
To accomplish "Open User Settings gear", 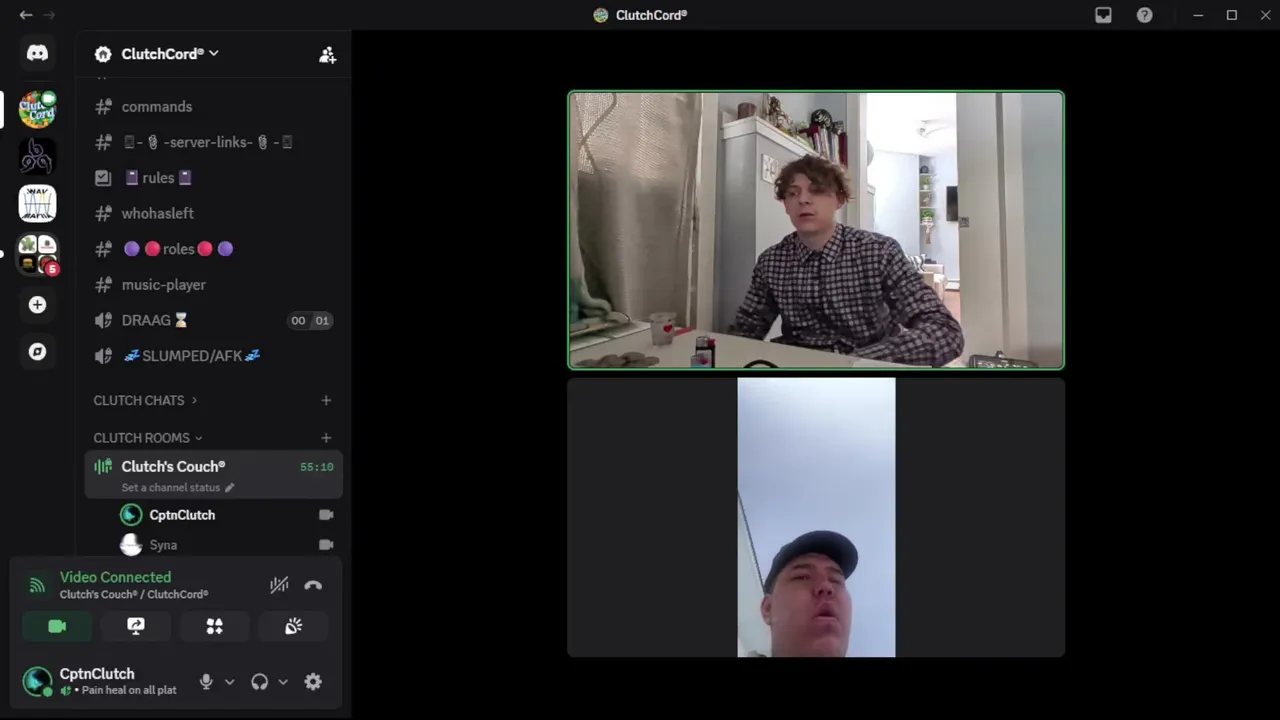I will 313,682.
